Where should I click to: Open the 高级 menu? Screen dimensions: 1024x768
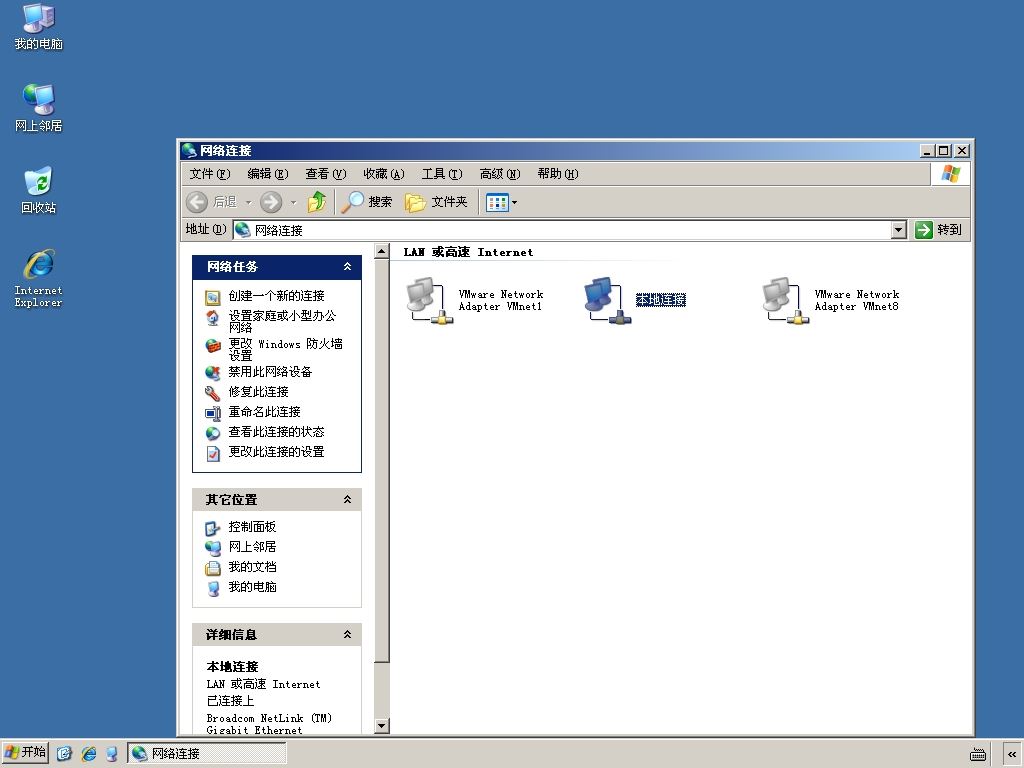(500, 174)
